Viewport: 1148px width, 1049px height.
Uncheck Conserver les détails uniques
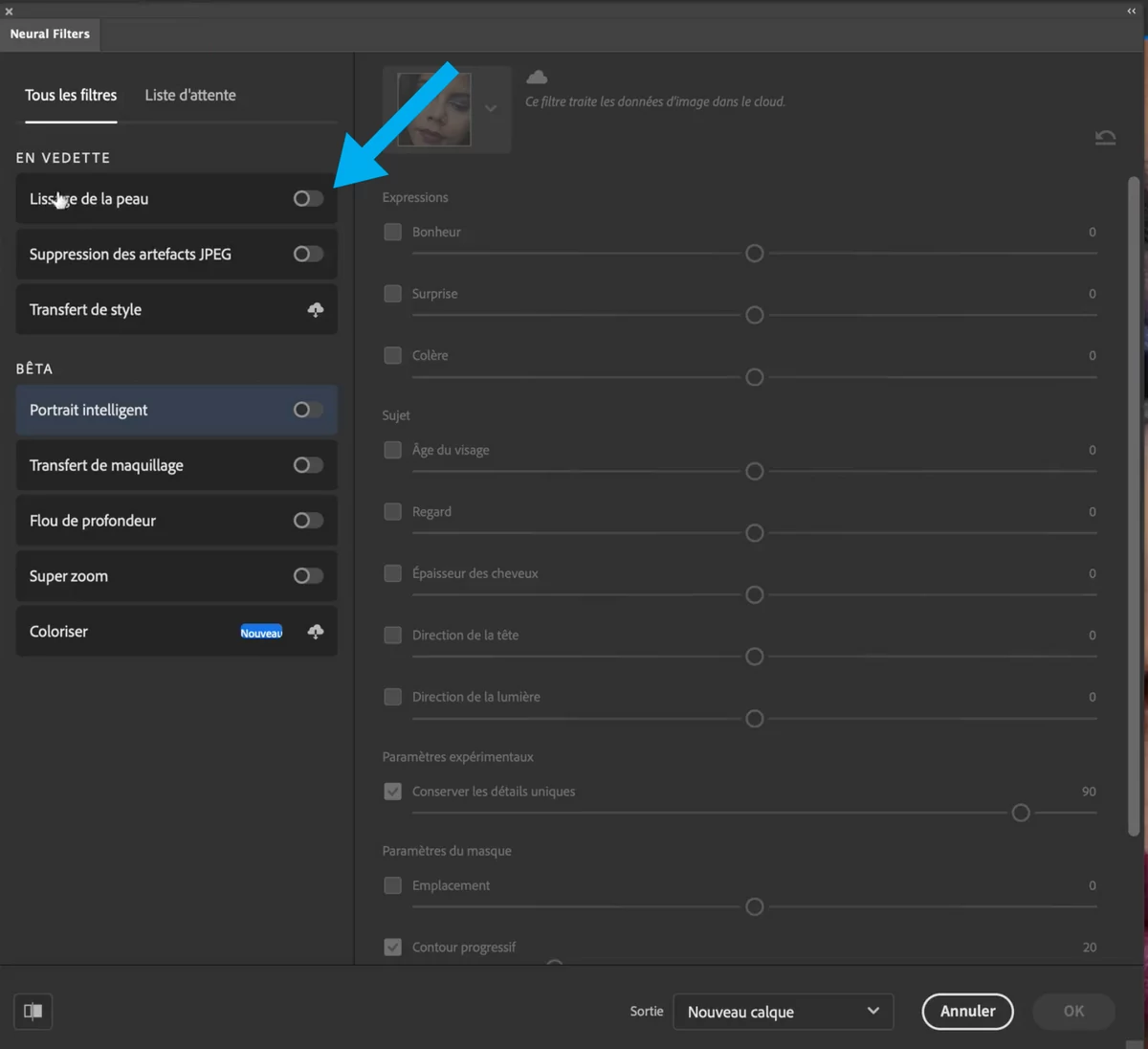392,792
